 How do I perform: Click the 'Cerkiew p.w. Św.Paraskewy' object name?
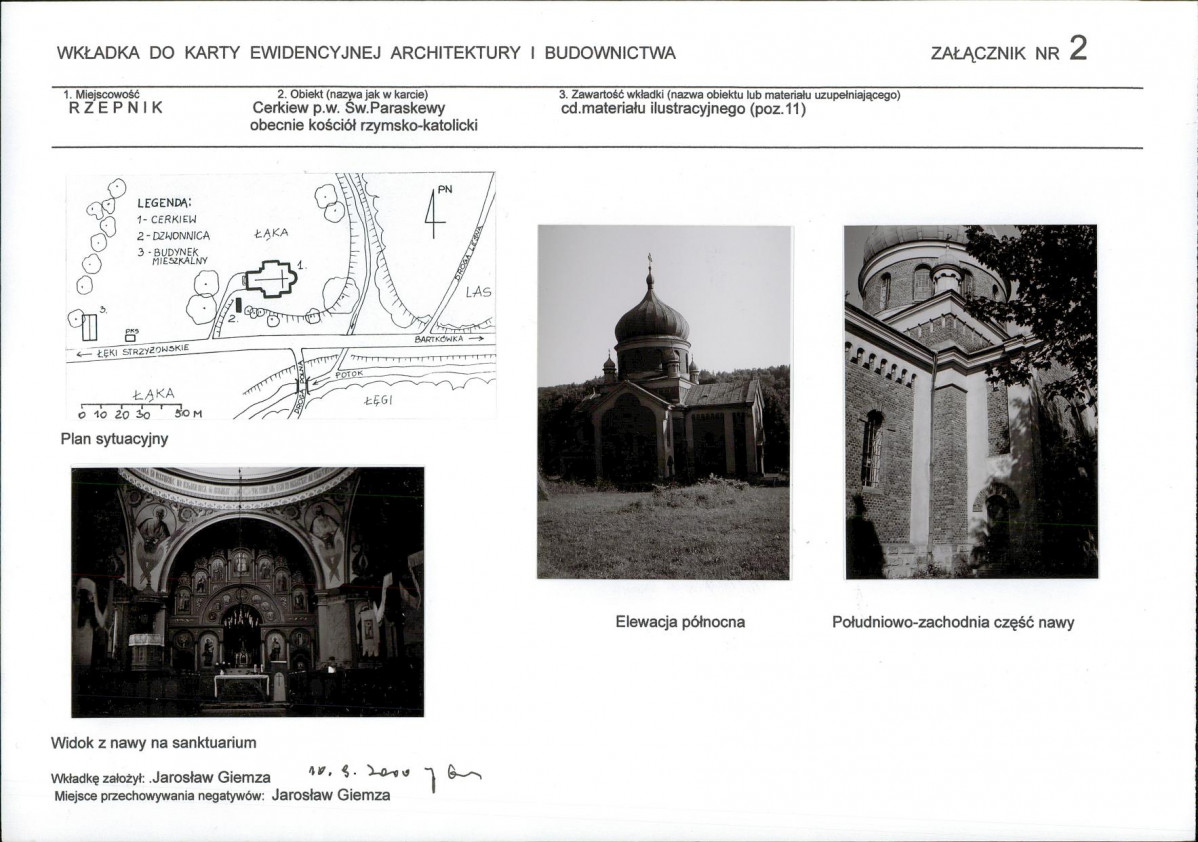click(349, 108)
